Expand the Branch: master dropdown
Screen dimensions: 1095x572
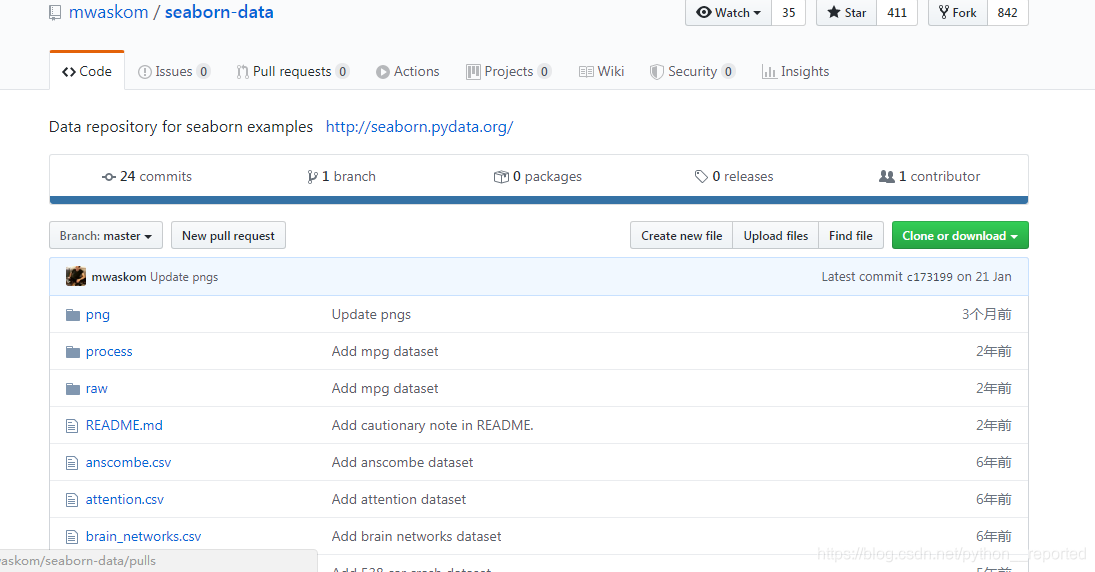[105, 235]
